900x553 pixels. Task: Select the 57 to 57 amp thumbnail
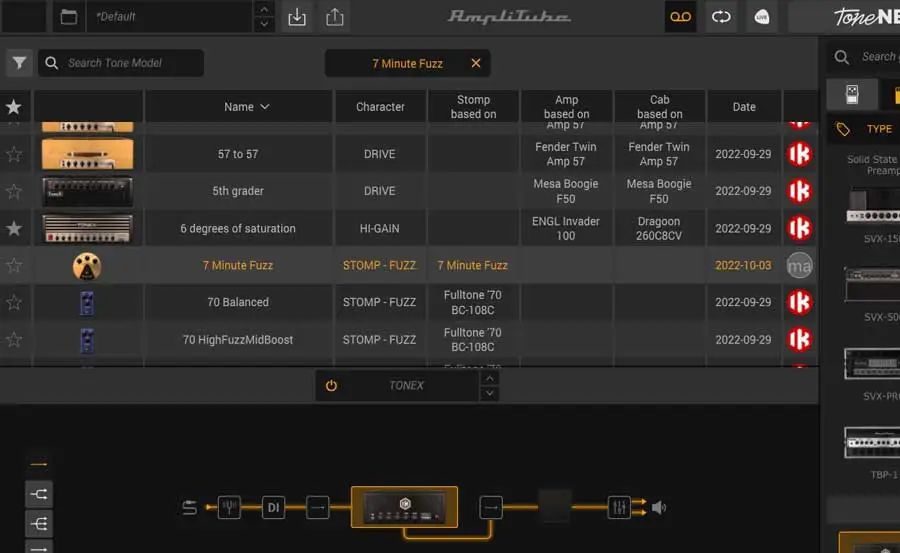click(87, 153)
